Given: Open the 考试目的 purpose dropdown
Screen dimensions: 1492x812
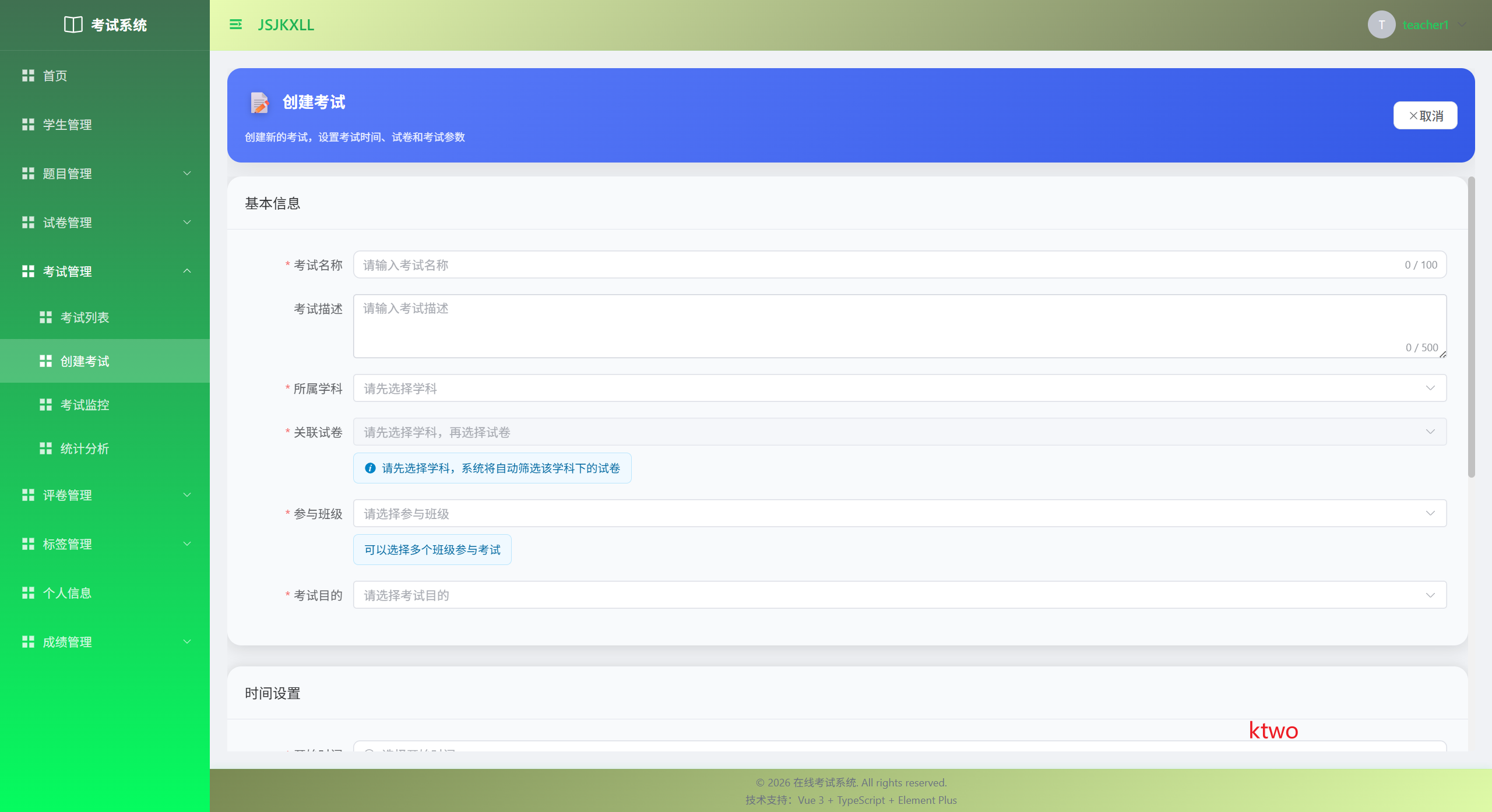Looking at the screenshot, I should 899,595.
